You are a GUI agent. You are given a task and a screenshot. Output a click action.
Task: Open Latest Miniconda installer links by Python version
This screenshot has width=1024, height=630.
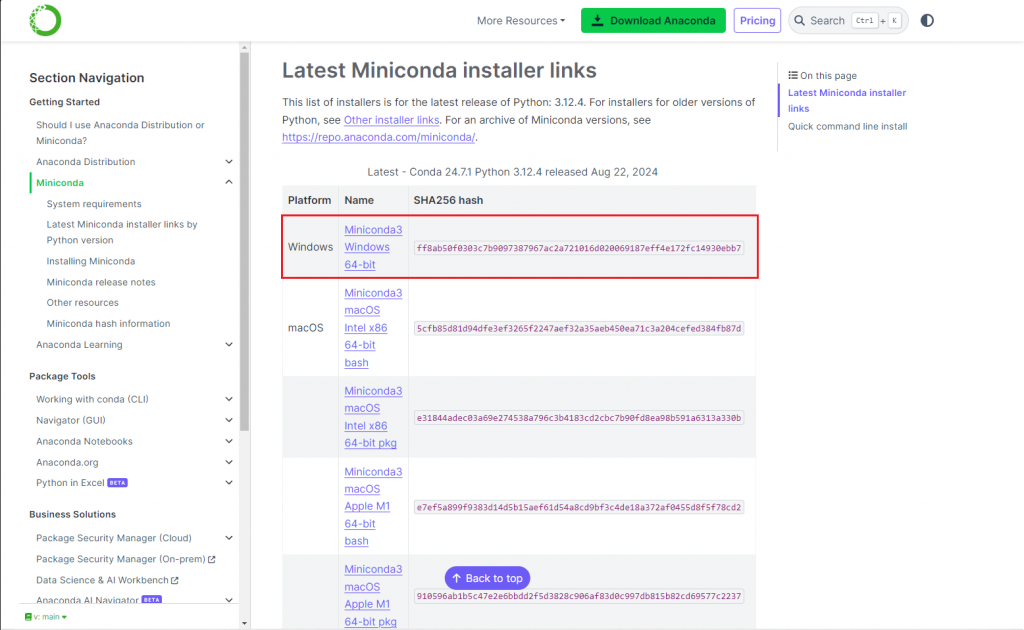pyautogui.click(x=121, y=232)
